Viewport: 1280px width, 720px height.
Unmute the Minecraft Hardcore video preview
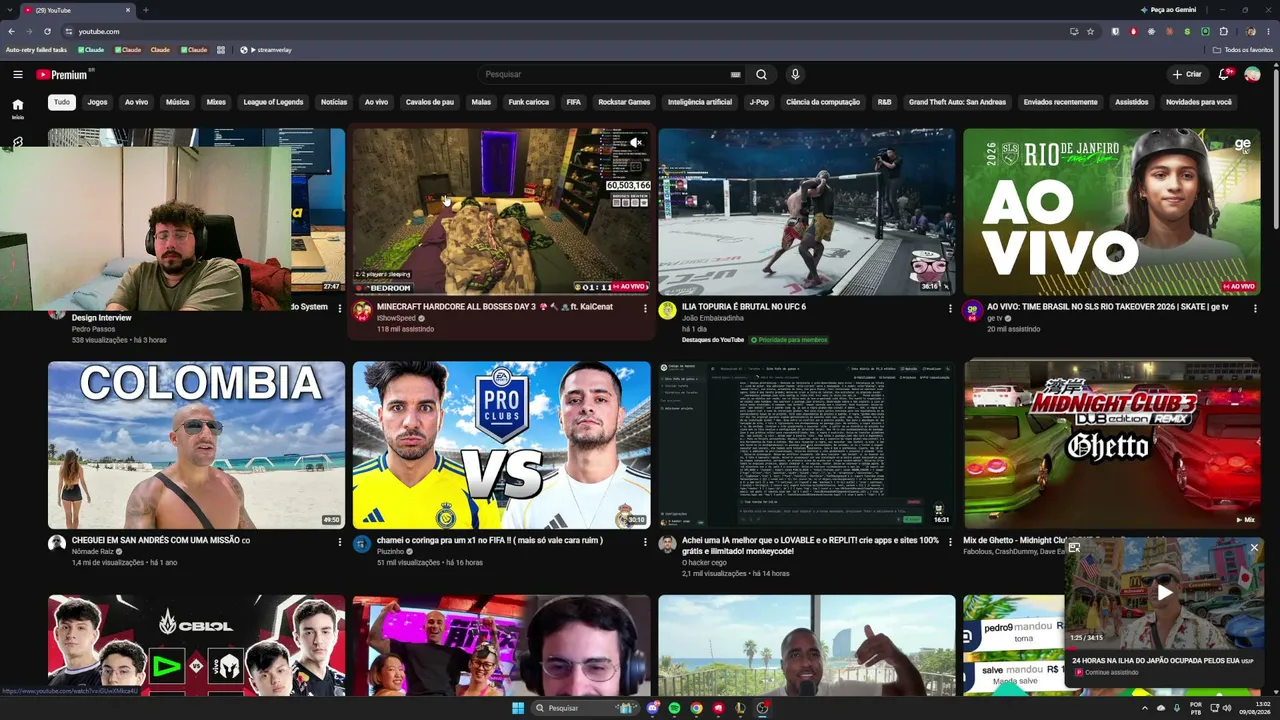[635, 143]
